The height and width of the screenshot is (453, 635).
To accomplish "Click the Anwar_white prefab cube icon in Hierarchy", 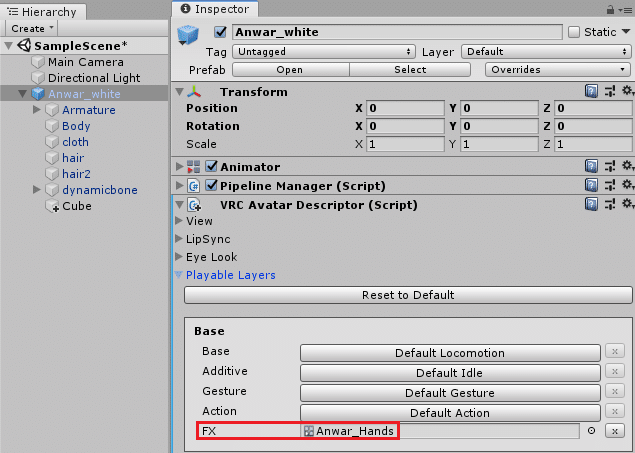I will (38, 94).
